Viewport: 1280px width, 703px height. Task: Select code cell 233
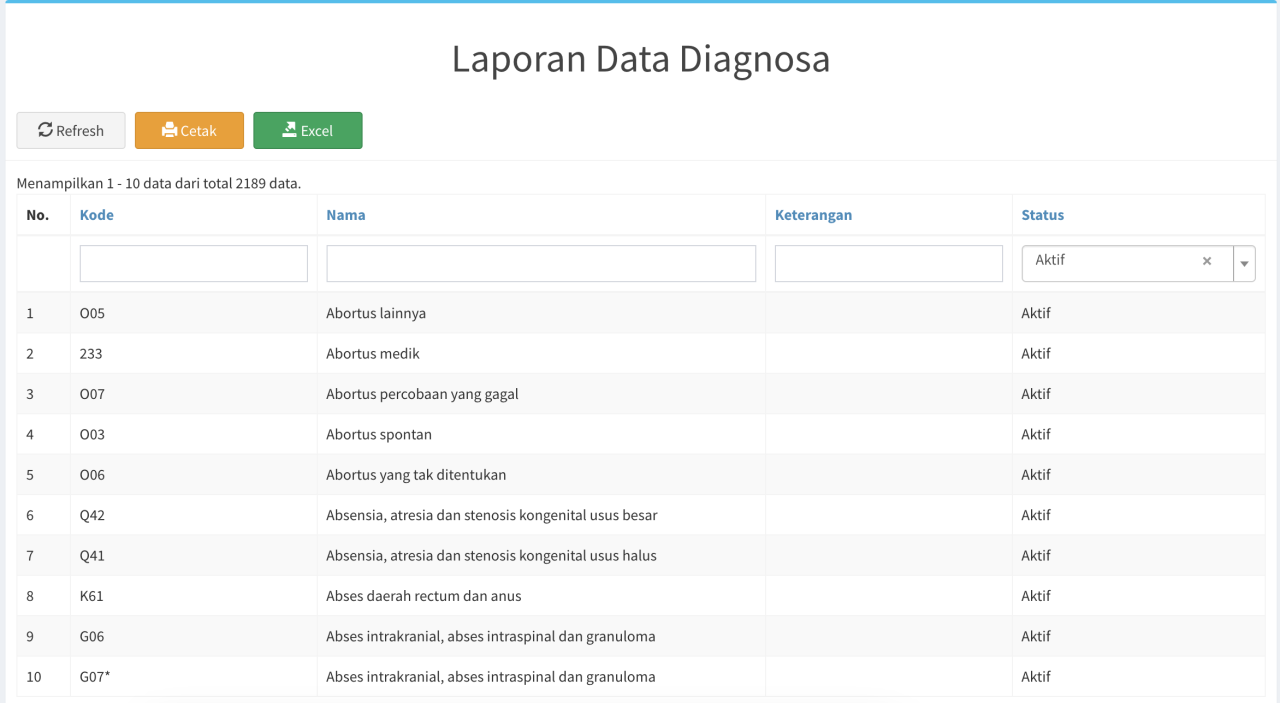click(x=91, y=353)
